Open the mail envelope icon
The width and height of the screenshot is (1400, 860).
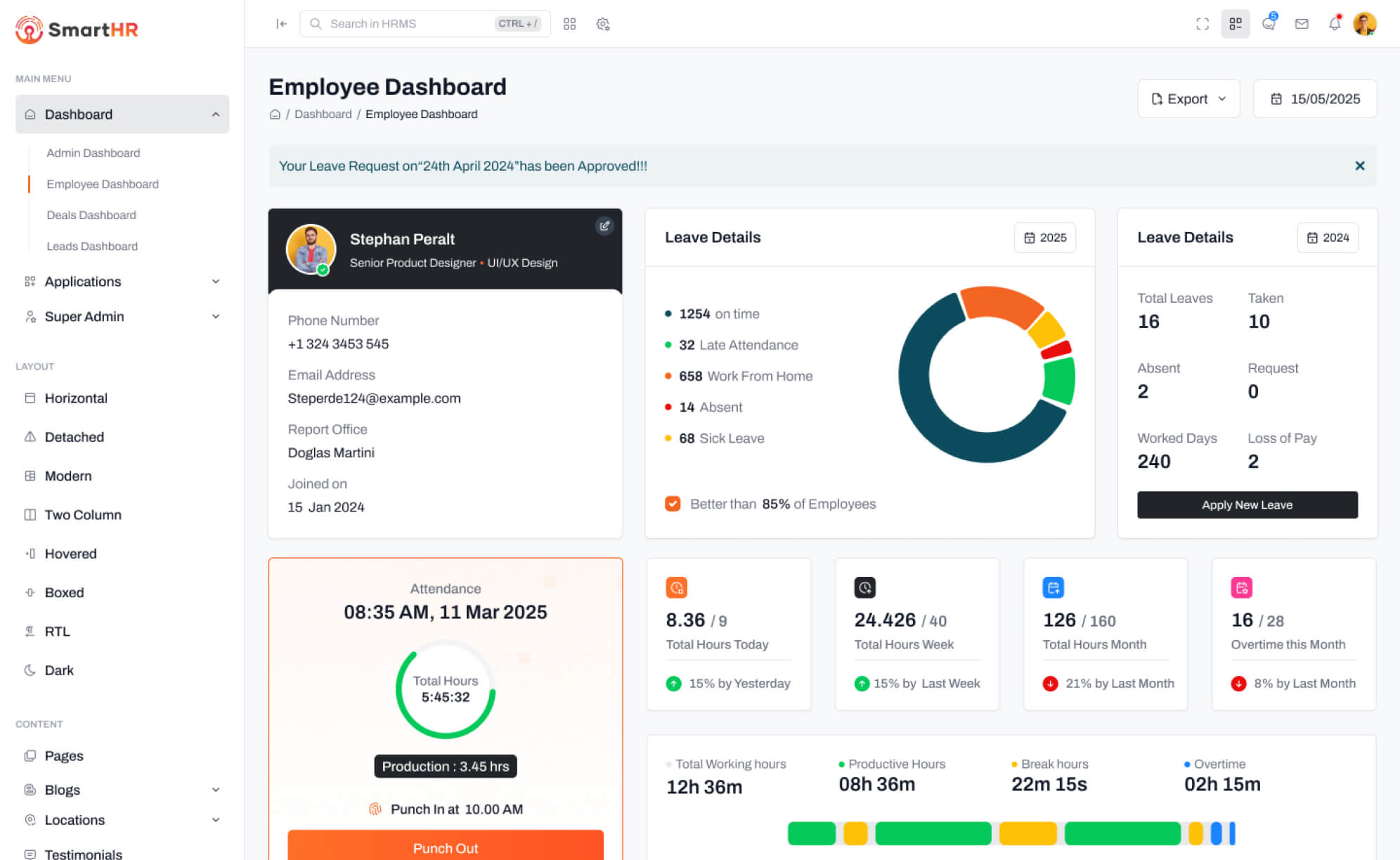1302,24
